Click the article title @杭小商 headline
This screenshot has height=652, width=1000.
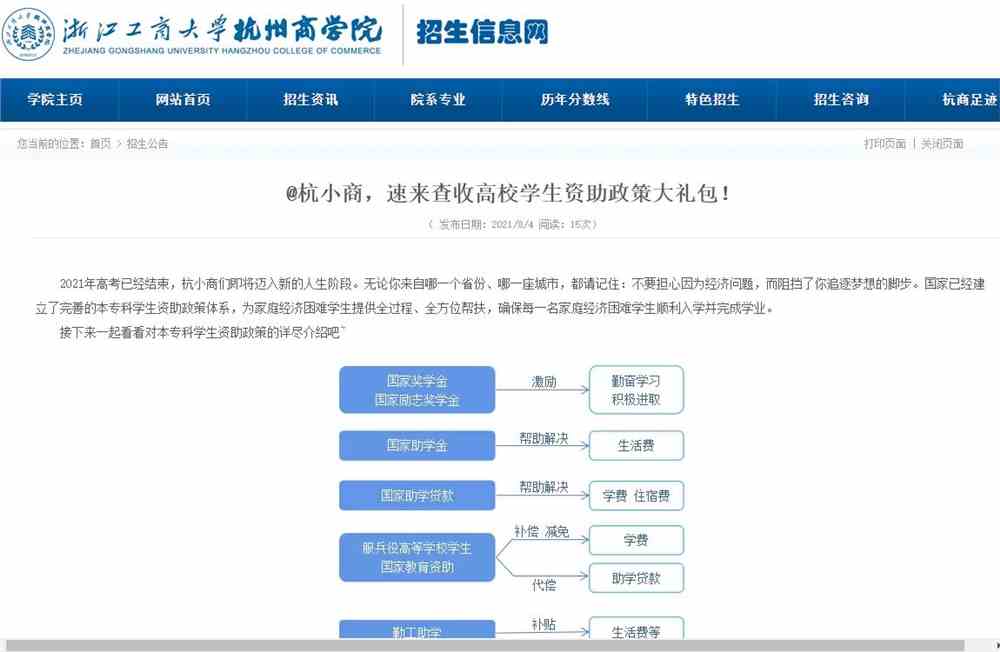508,193
